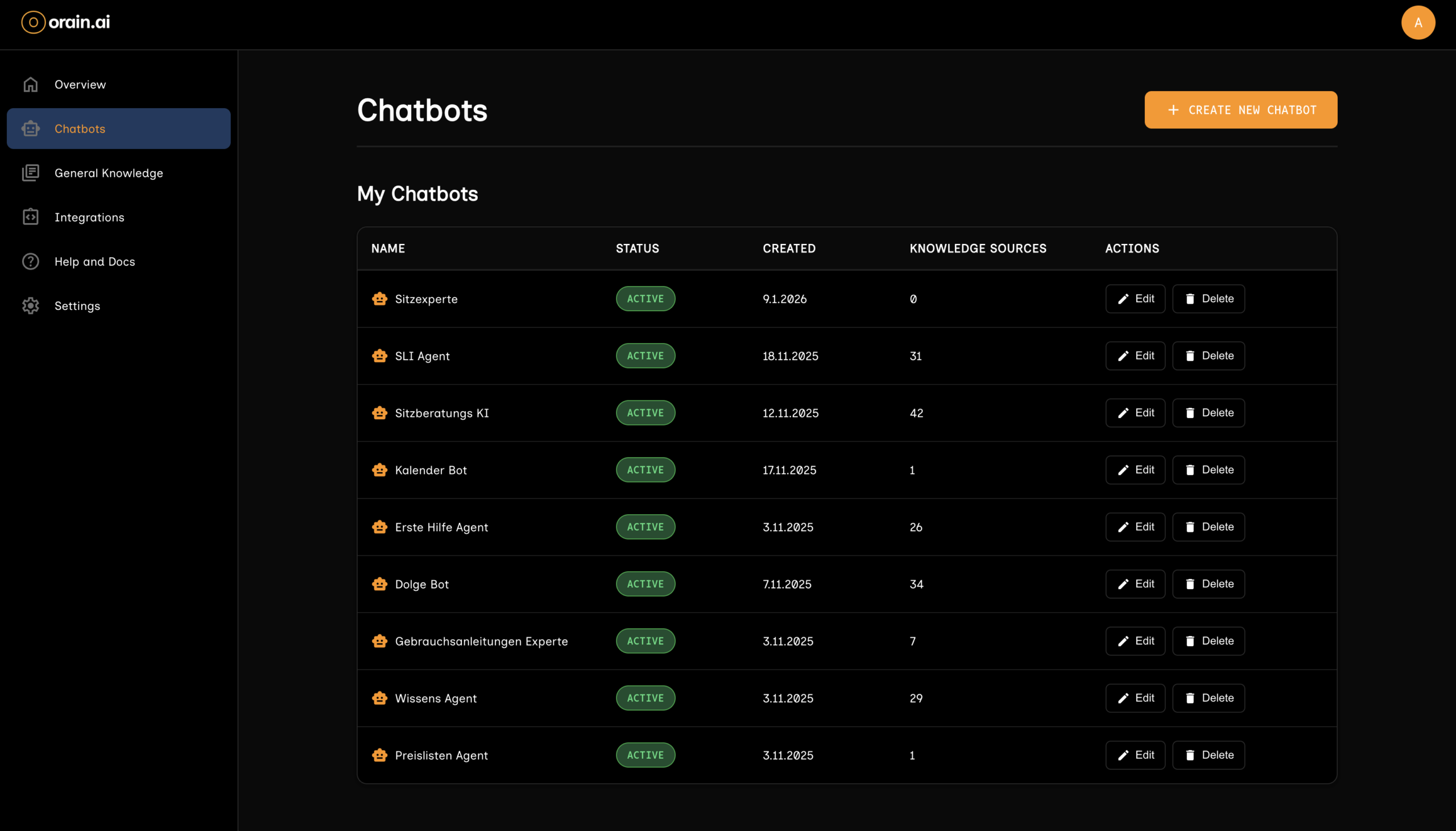Click the Knowledge Sources column header
This screenshot has height=831, width=1456.
(977, 249)
